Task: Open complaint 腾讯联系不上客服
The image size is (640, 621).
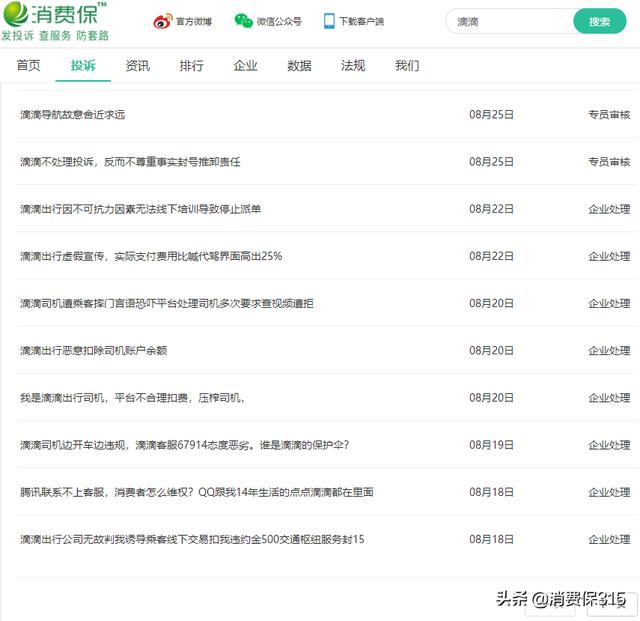Action: click(197, 492)
